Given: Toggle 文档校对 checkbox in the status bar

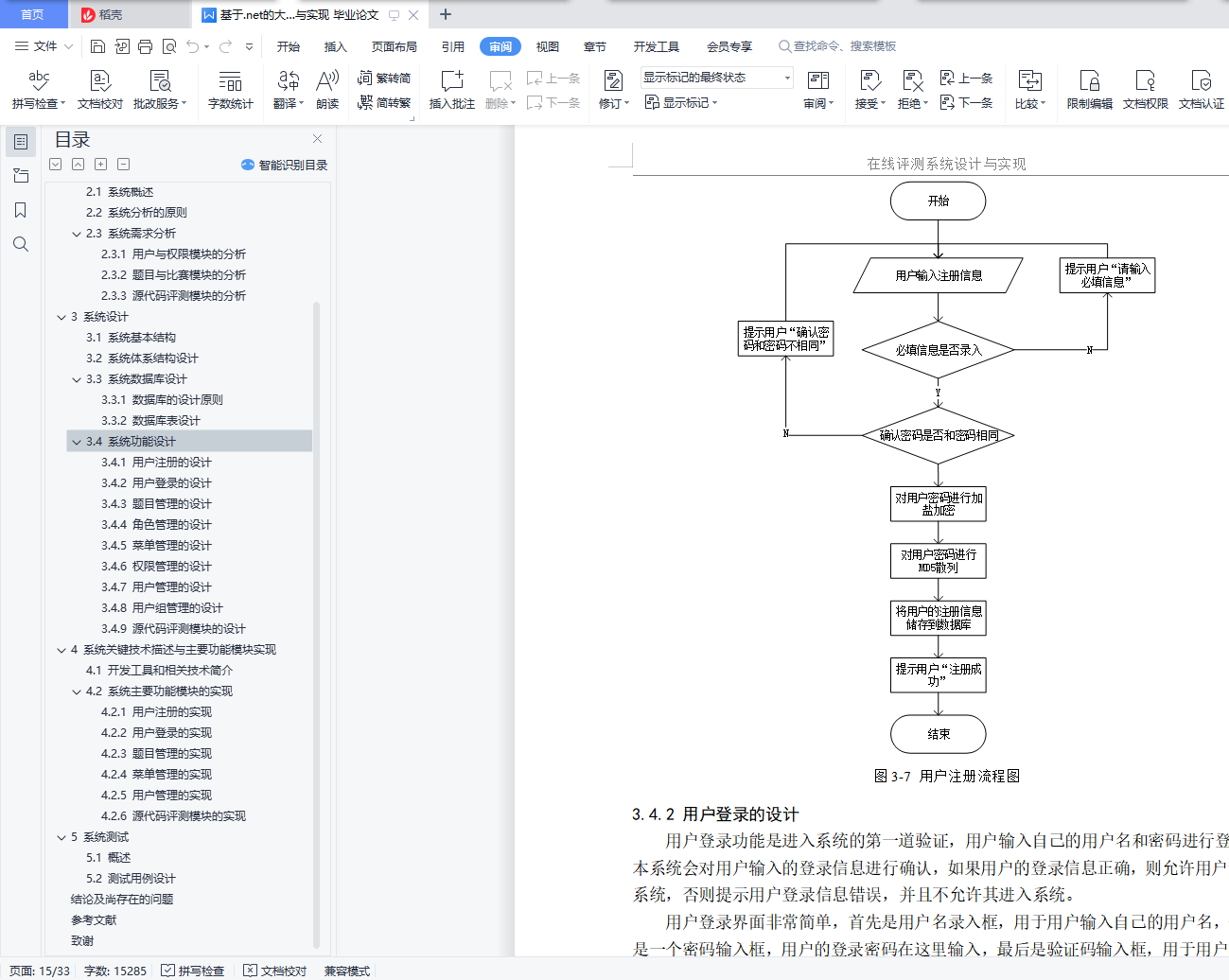Looking at the screenshot, I should coord(275,971).
